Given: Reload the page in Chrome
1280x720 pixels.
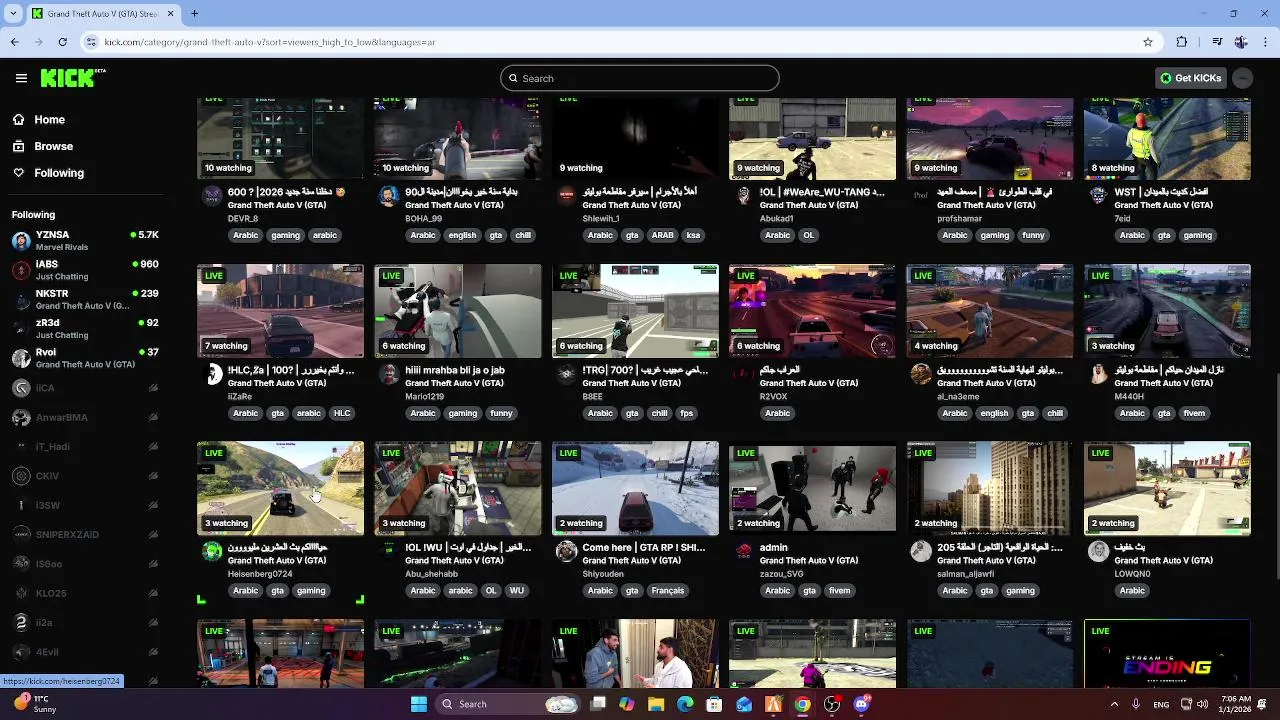Looking at the screenshot, I should (62, 42).
